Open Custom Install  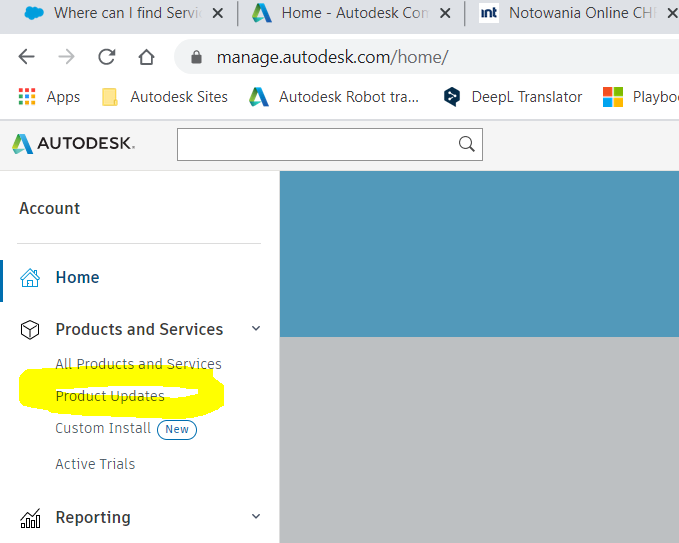coord(103,428)
